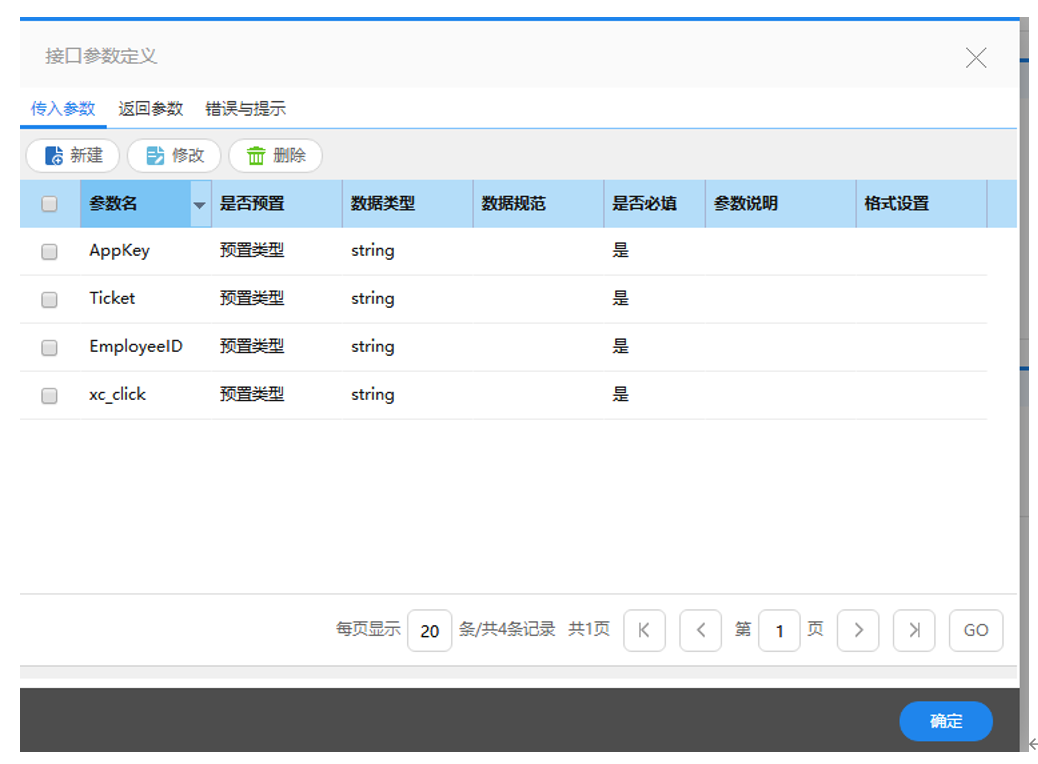The width and height of the screenshot is (1038, 764).
Task: Check the xc_click parameter checkbox
Action: (x=49, y=395)
